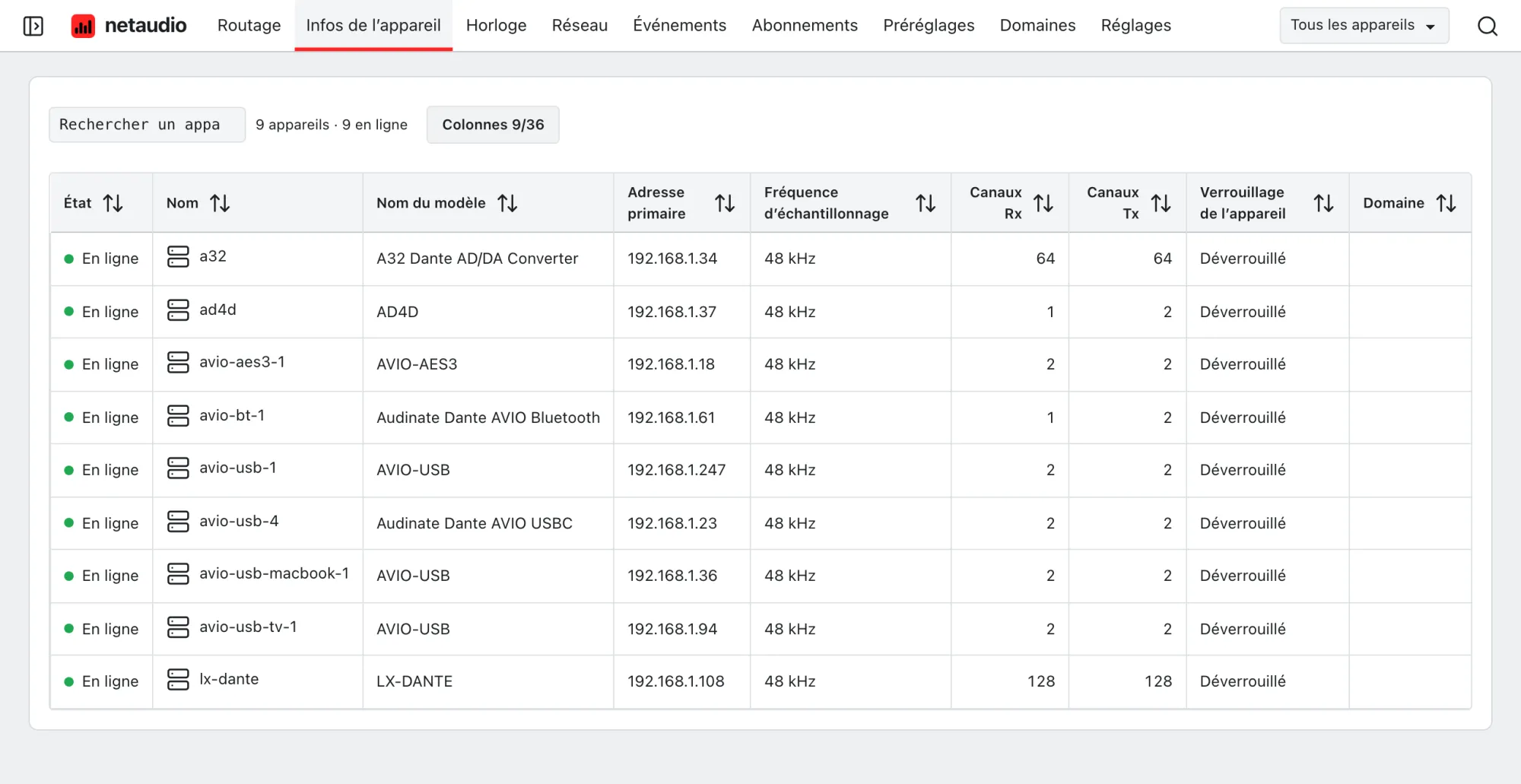Open the Tous les appareils dropdown
Screen dimensions: 1521x784
[x=1364, y=26]
